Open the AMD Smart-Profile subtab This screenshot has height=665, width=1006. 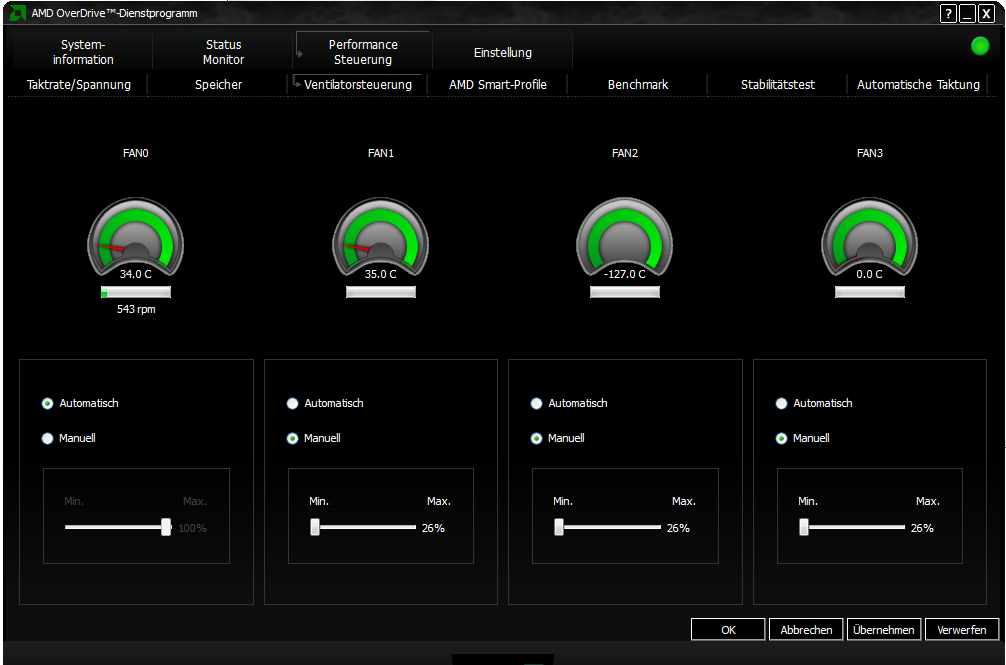pos(498,85)
